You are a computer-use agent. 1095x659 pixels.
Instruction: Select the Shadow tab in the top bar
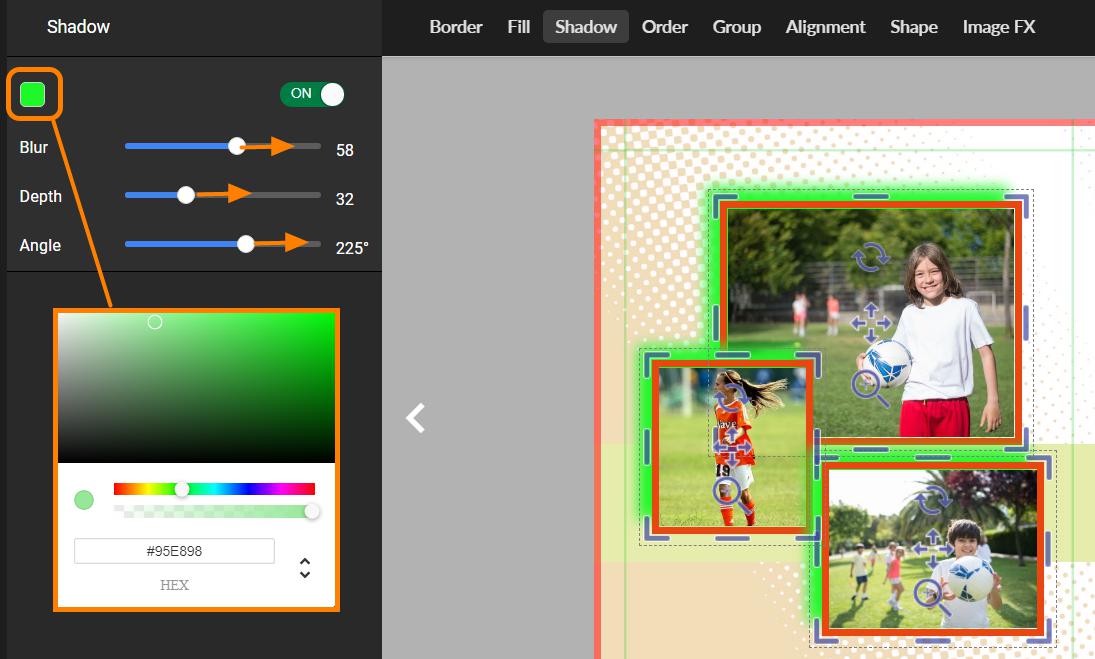point(586,27)
